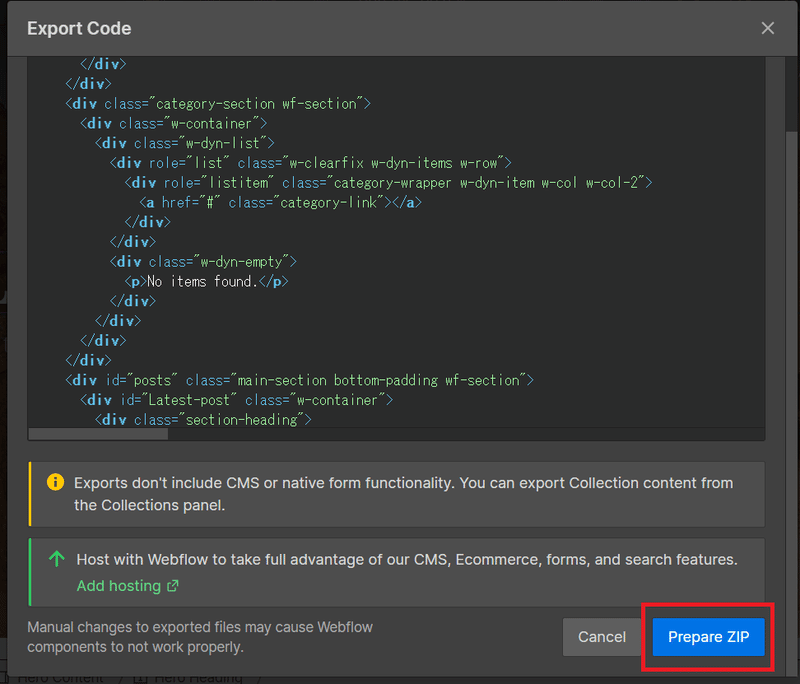Click the green upward arrow icon
800x684 pixels.
(57, 559)
